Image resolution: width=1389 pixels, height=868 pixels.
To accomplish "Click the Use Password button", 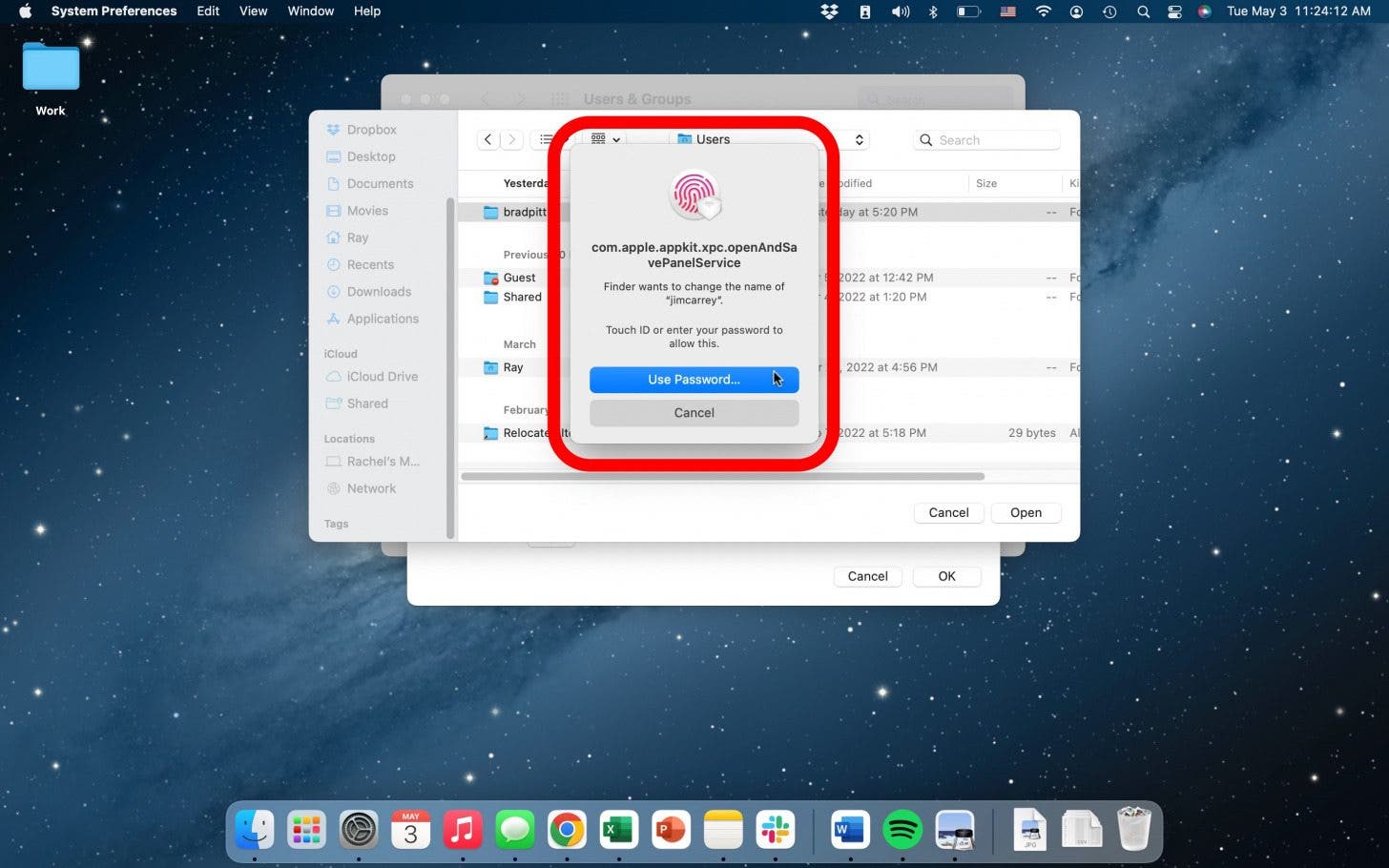I will (x=694, y=380).
